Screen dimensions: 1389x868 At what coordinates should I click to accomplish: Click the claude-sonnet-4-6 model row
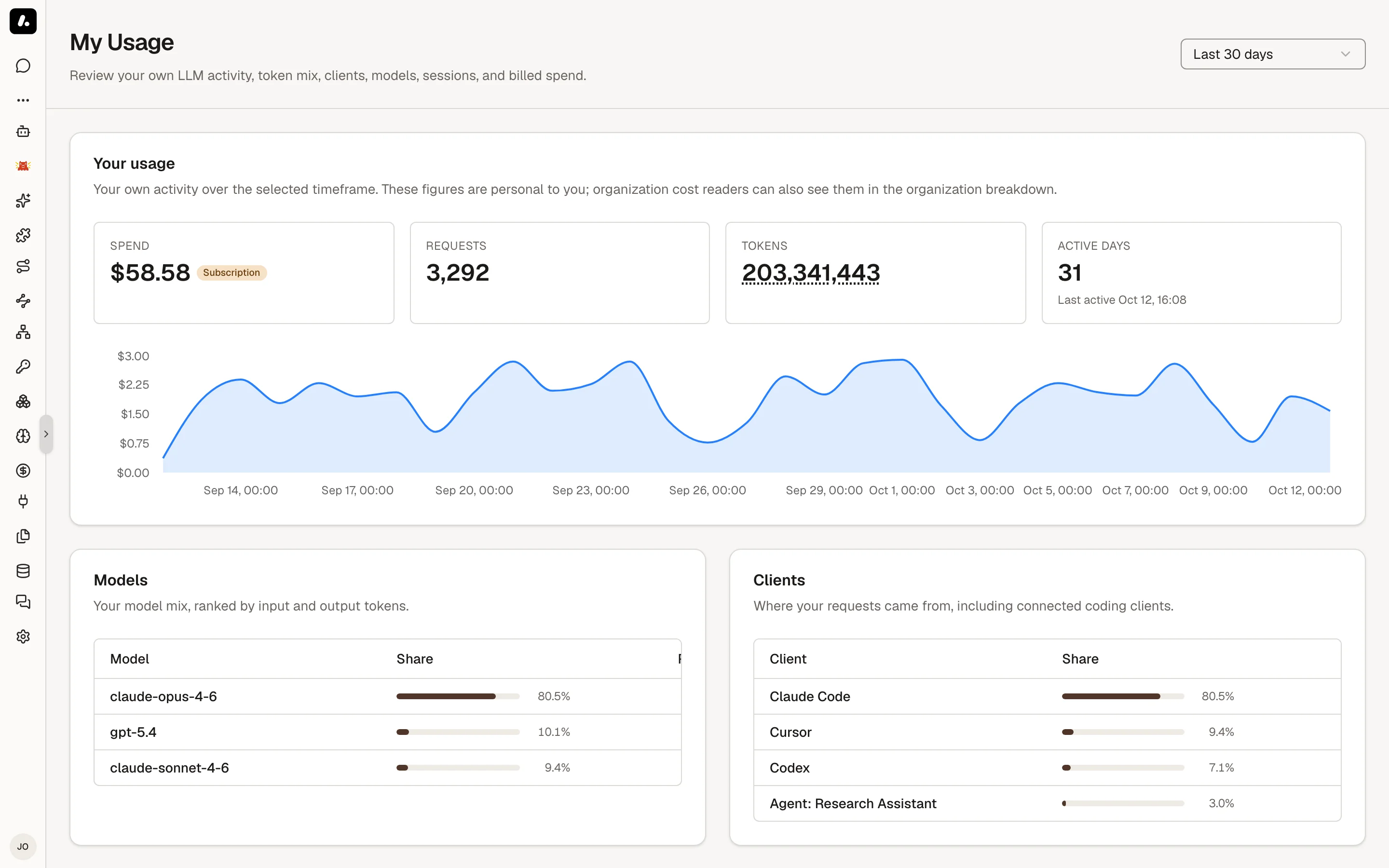(x=388, y=768)
